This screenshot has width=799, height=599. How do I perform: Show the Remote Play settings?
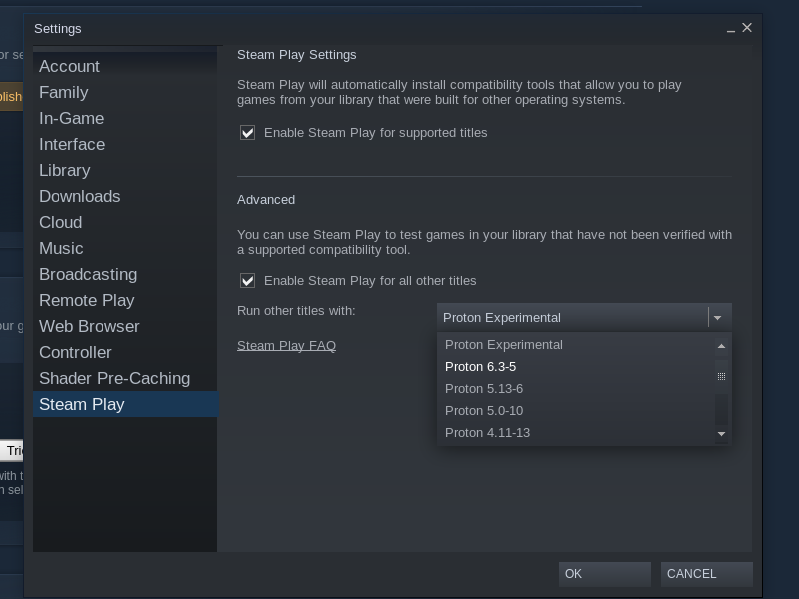(x=86, y=300)
